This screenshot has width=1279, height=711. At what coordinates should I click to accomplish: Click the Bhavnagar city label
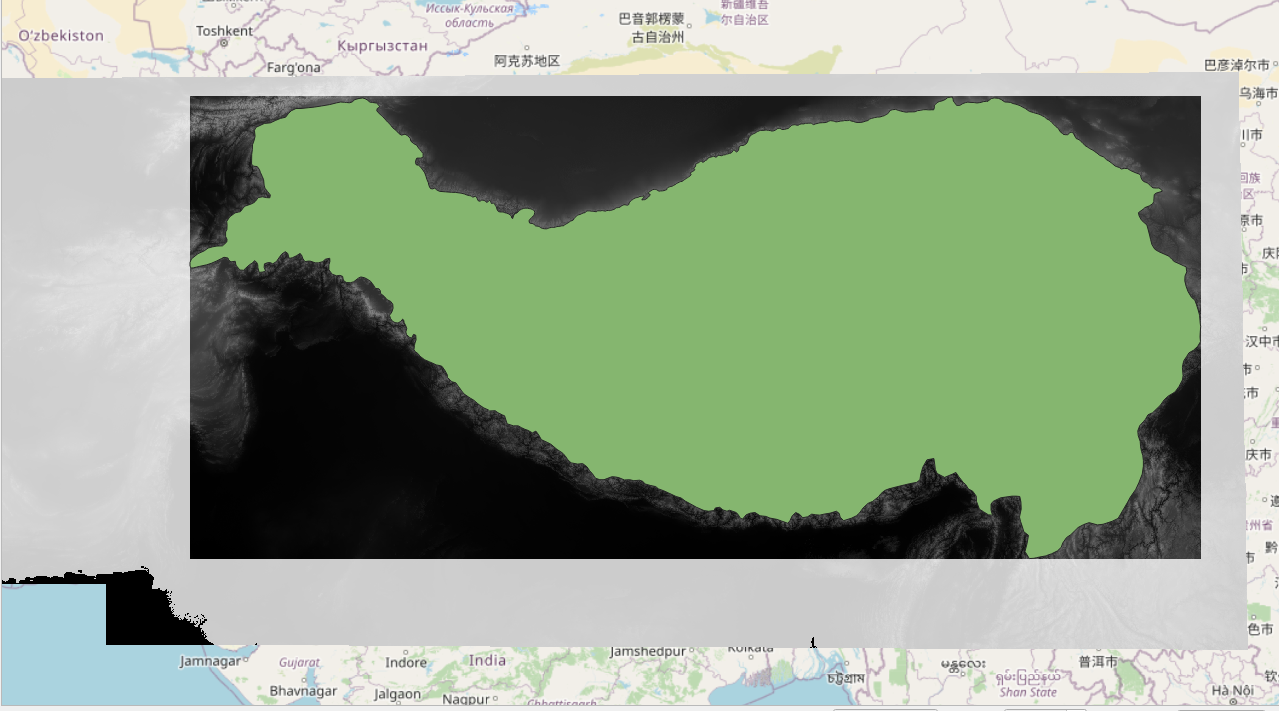303,691
